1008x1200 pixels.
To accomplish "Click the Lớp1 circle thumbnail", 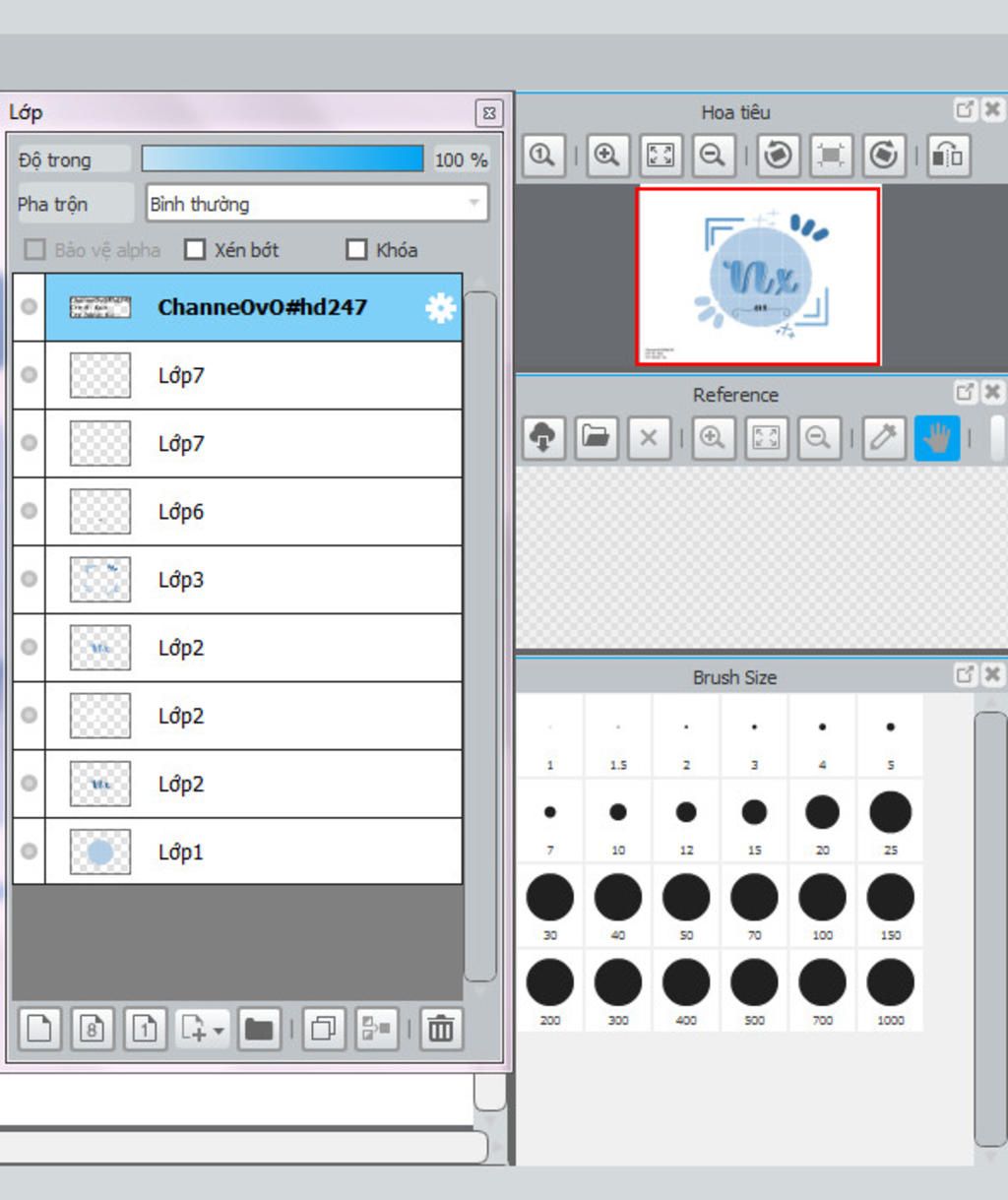I will tap(100, 852).
